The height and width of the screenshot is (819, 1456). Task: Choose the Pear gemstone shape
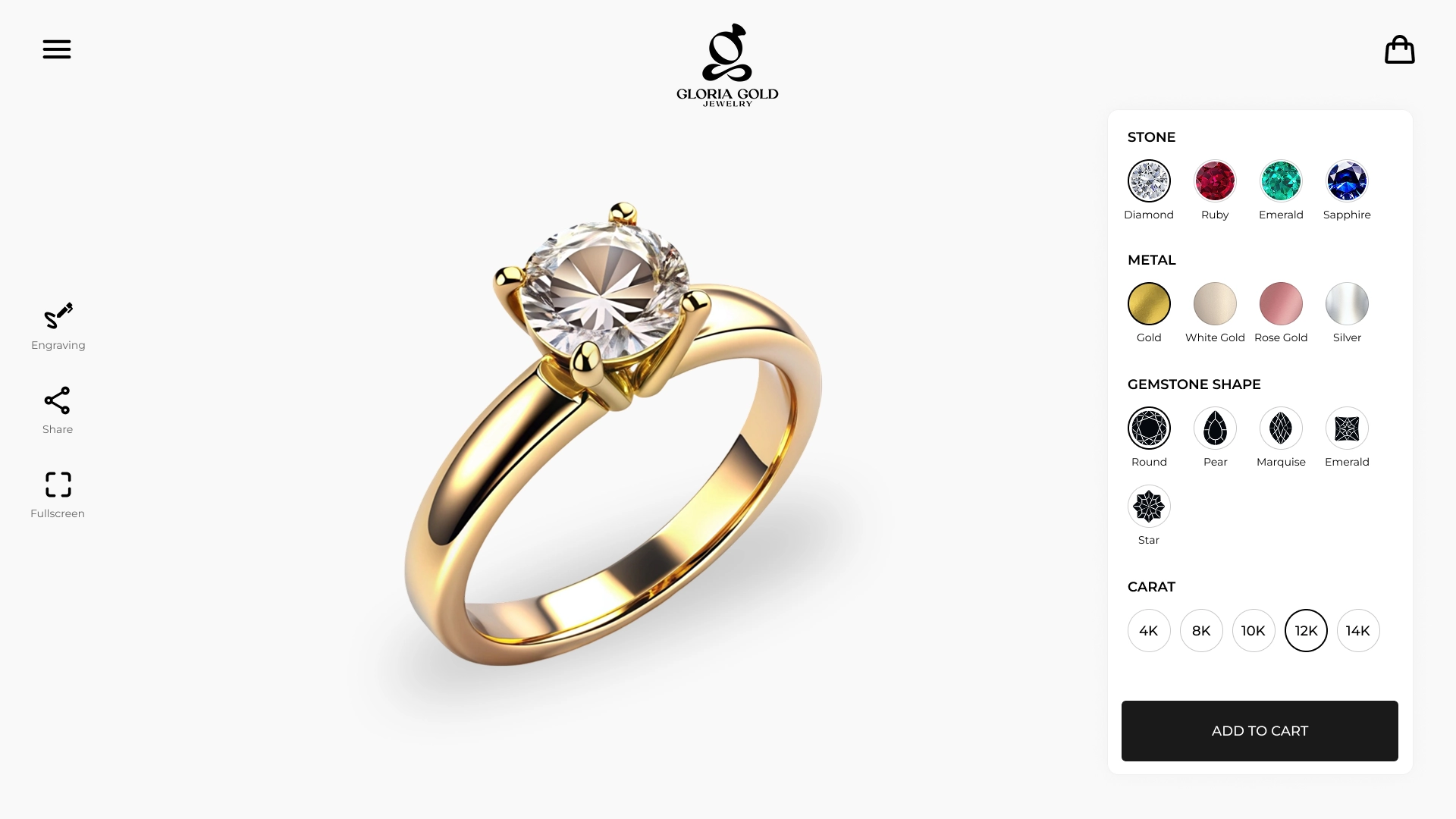pos(1215,428)
